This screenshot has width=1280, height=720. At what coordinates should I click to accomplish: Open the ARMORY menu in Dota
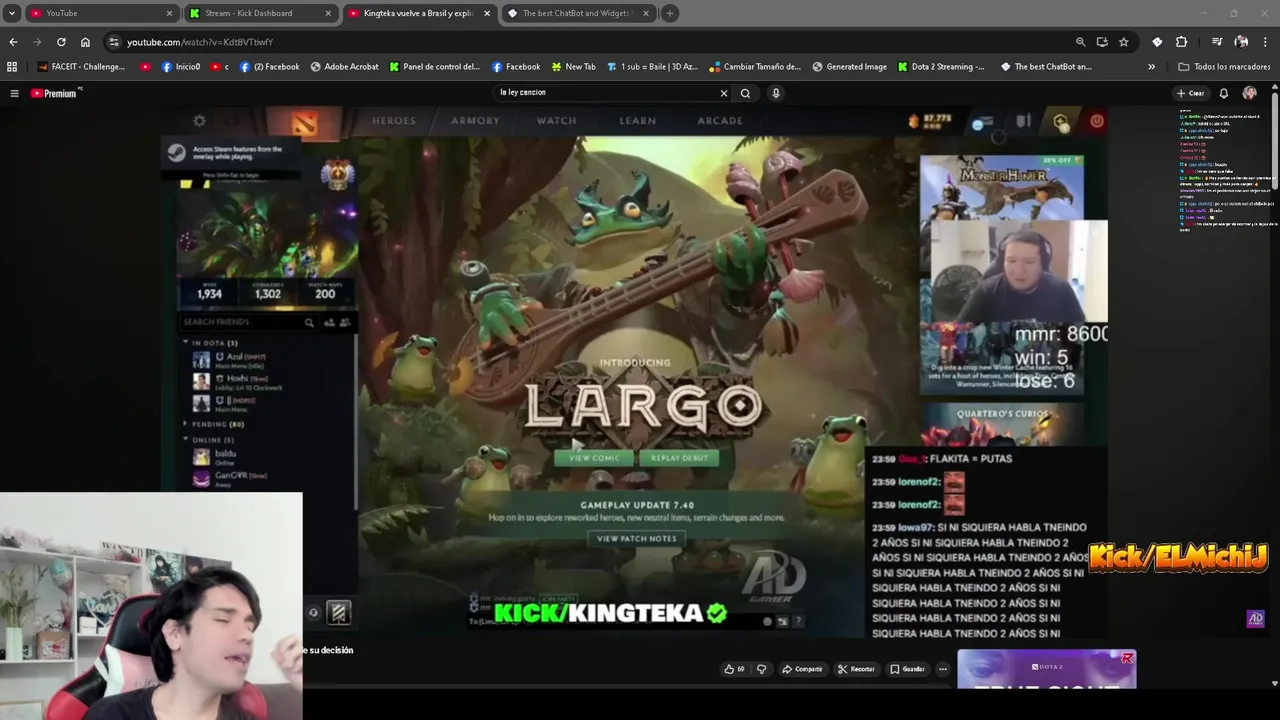(475, 120)
